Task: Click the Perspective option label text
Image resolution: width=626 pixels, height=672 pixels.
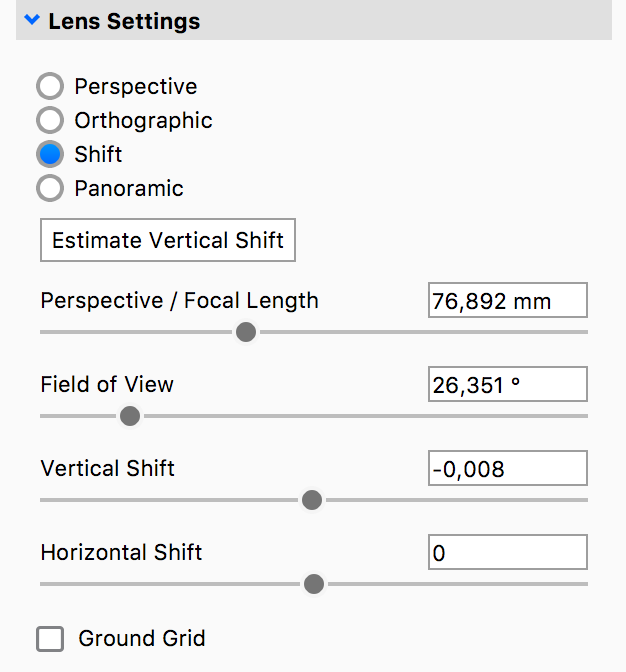Action: point(136,87)
